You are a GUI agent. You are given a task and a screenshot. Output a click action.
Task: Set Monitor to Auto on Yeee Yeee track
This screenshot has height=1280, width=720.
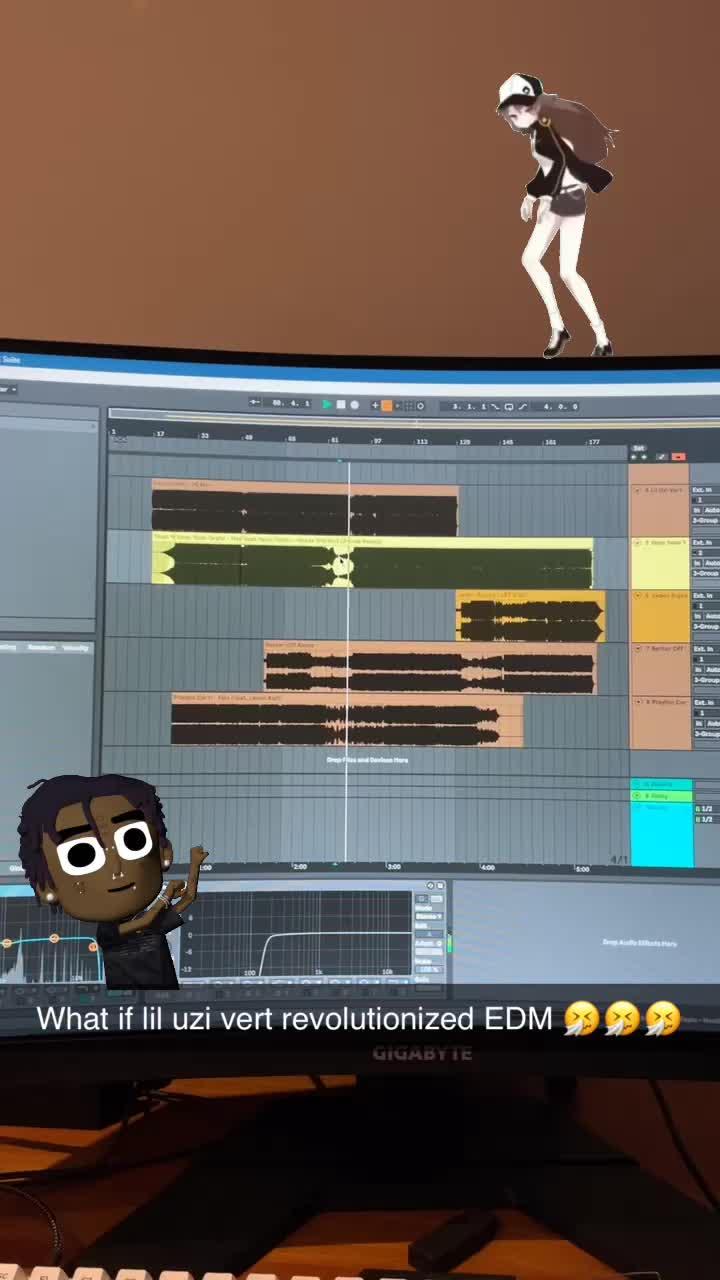[x=712, y=563]
